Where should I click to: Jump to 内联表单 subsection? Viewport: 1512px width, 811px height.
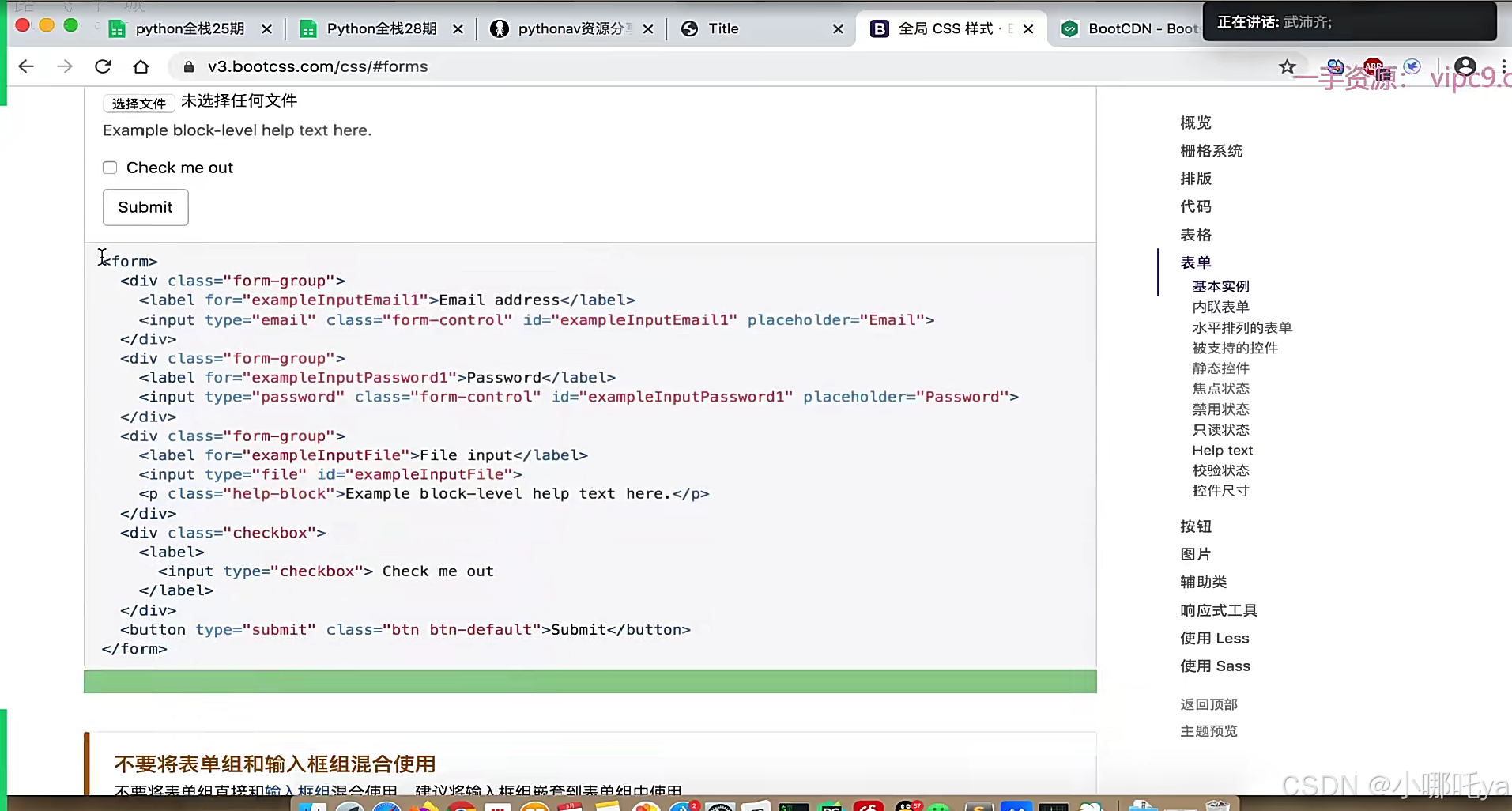coord(1221,307)
